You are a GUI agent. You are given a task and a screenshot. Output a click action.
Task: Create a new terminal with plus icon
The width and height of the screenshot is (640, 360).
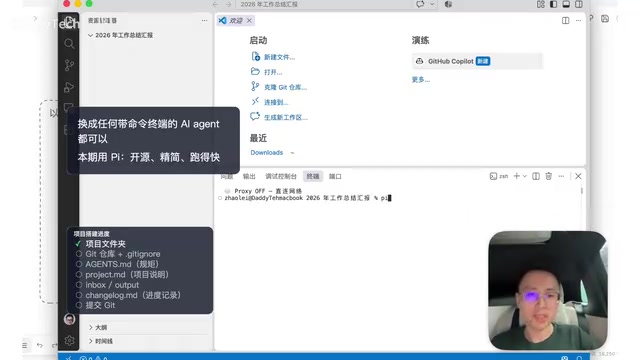point(516,176)
